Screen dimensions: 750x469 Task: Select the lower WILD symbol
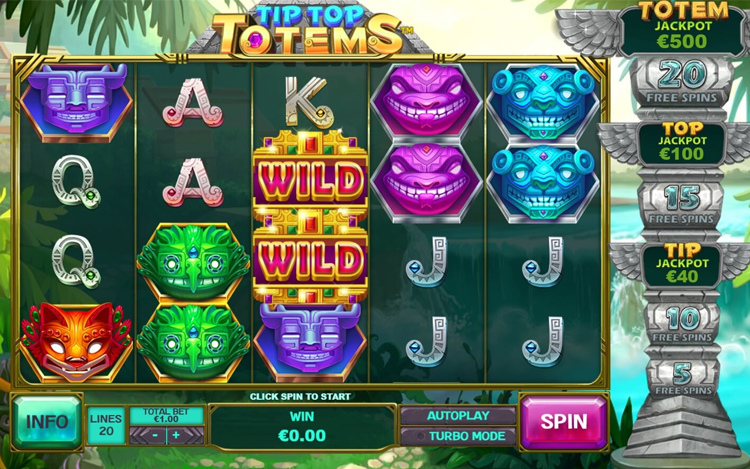(310, 258)
